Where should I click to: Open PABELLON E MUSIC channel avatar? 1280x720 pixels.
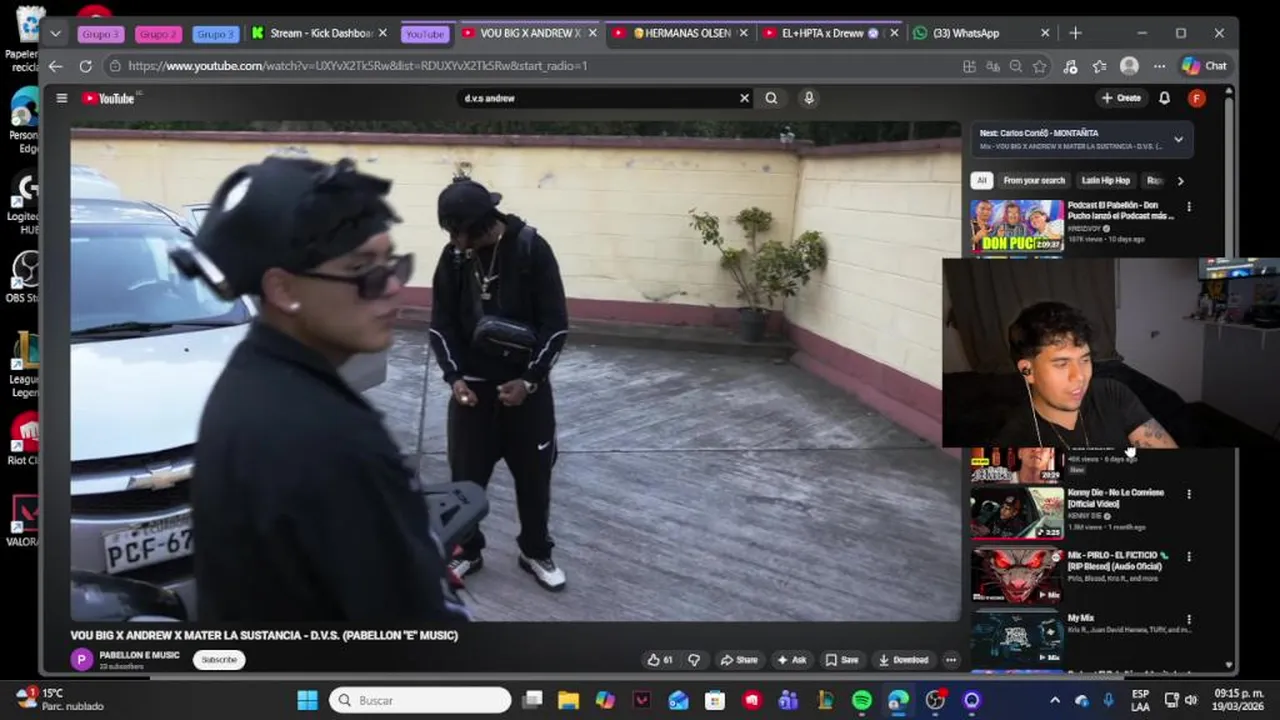pyautogui.click(x=81, y=659)
